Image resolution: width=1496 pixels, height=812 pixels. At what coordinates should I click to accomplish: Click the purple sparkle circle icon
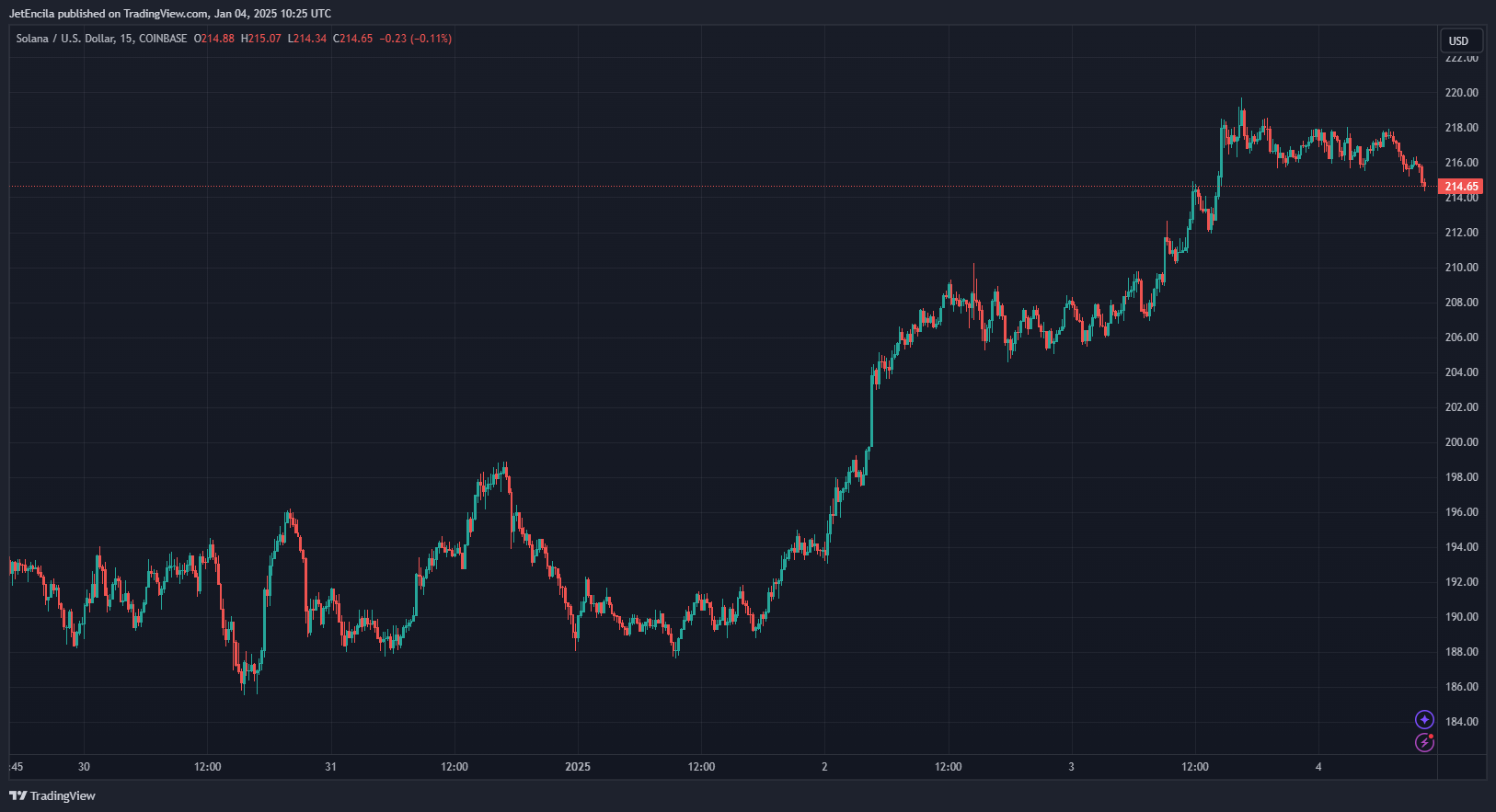pos(1424,719)
